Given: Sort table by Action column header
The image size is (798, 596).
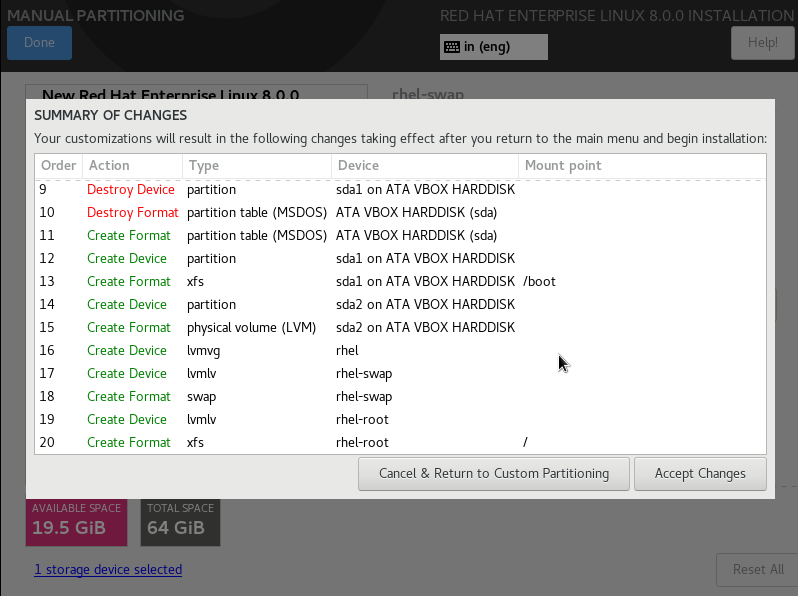Looking at the screenshot, I should (x=132, y=166).
